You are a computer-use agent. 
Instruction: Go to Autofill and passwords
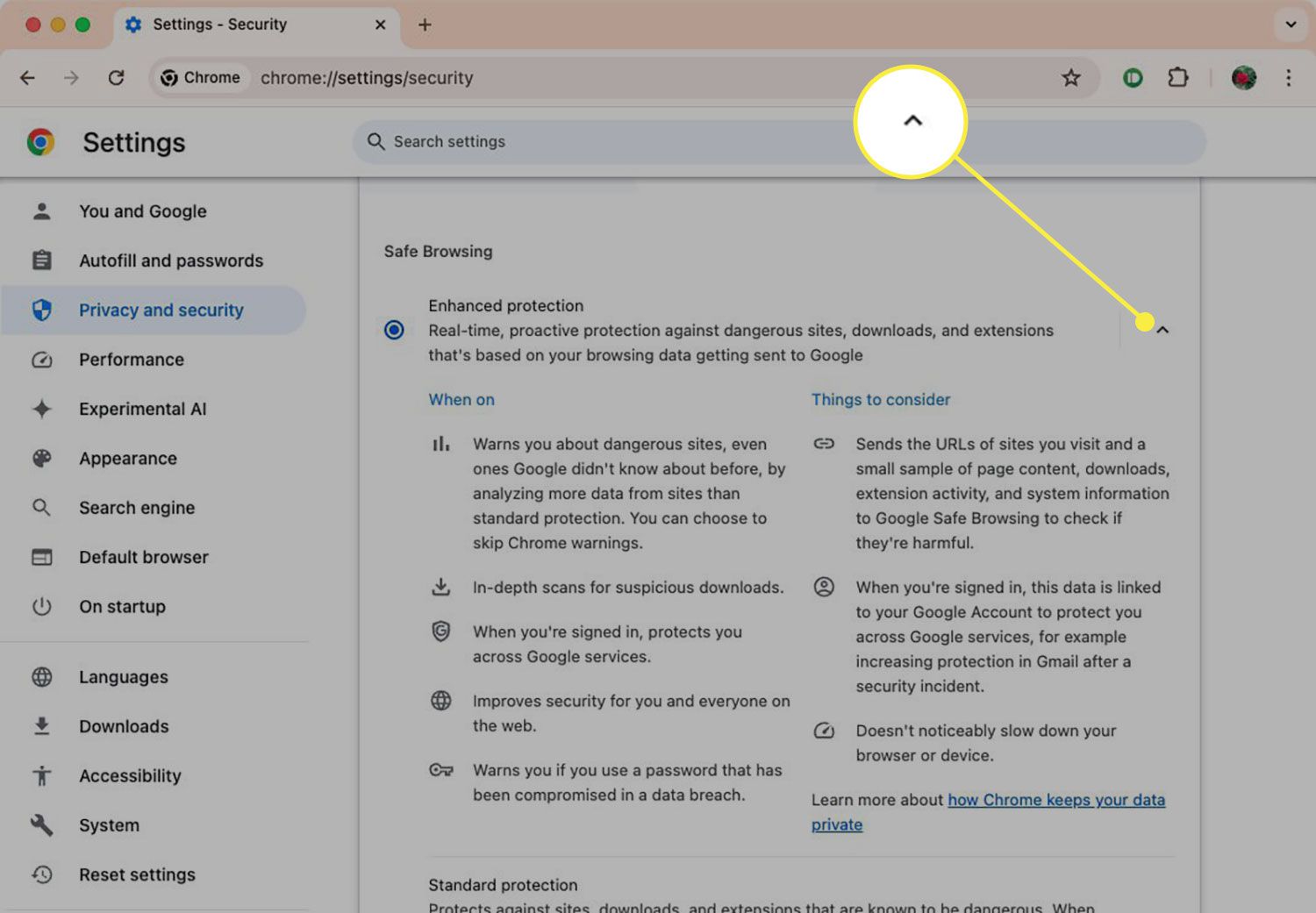tap(170, 260)
